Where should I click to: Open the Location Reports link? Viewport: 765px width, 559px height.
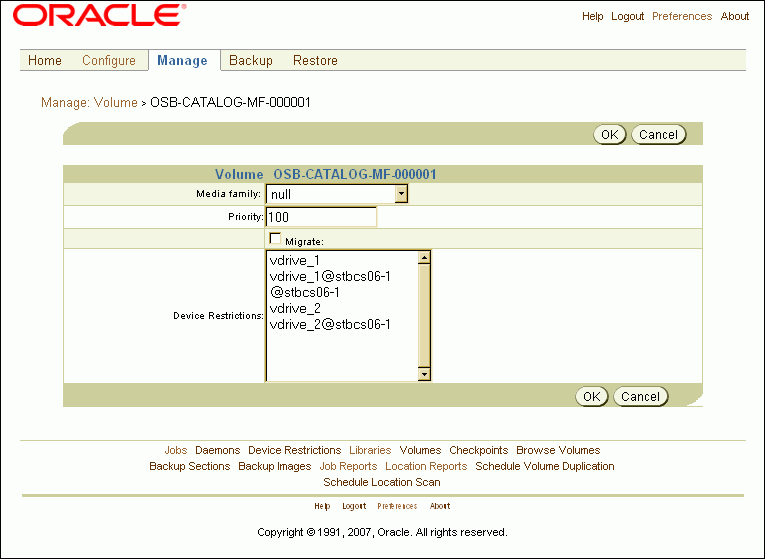(426, 466)
